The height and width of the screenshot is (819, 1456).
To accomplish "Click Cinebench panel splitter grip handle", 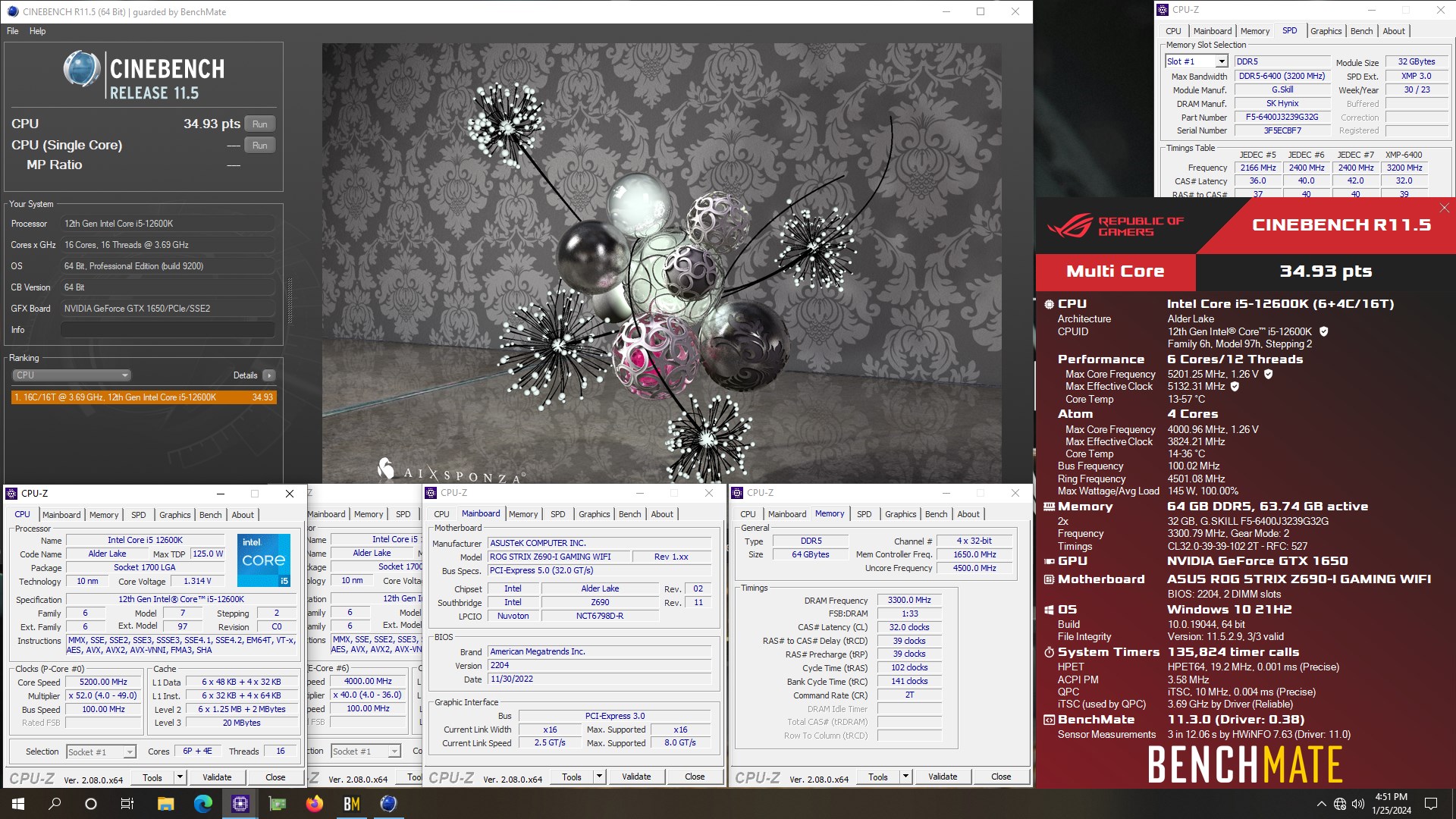I will point(290,301).
